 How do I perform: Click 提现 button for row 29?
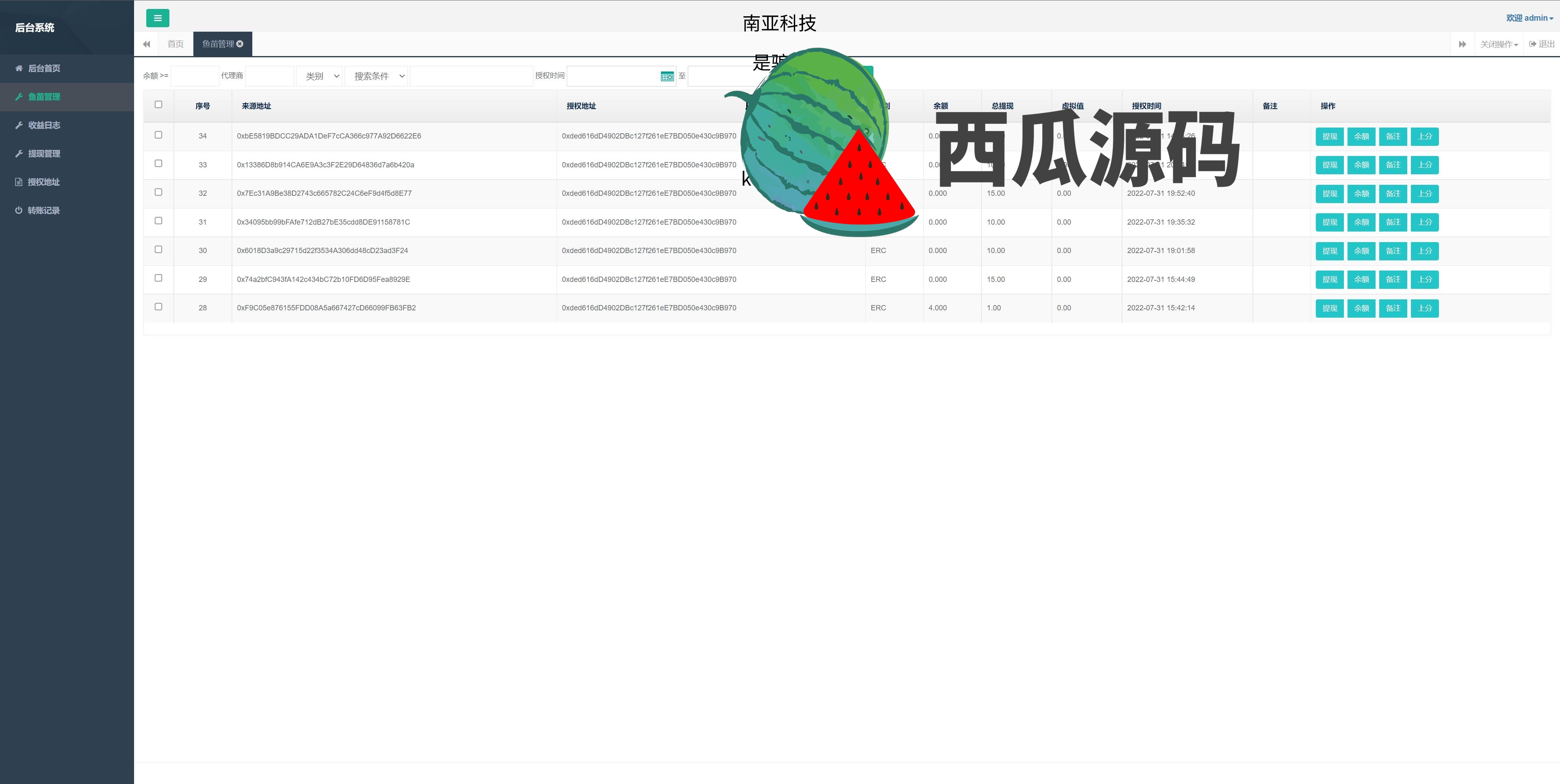[1330, 280]
